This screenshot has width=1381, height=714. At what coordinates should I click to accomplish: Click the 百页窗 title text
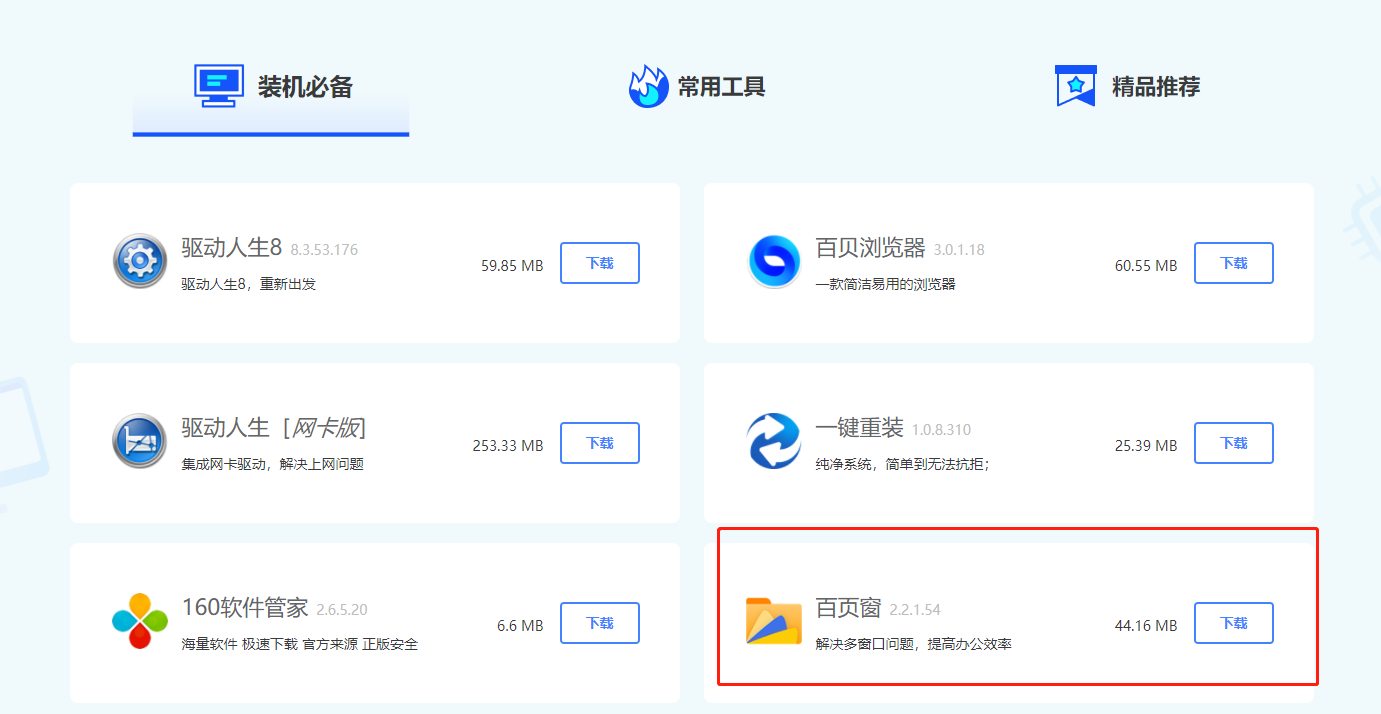849,608
